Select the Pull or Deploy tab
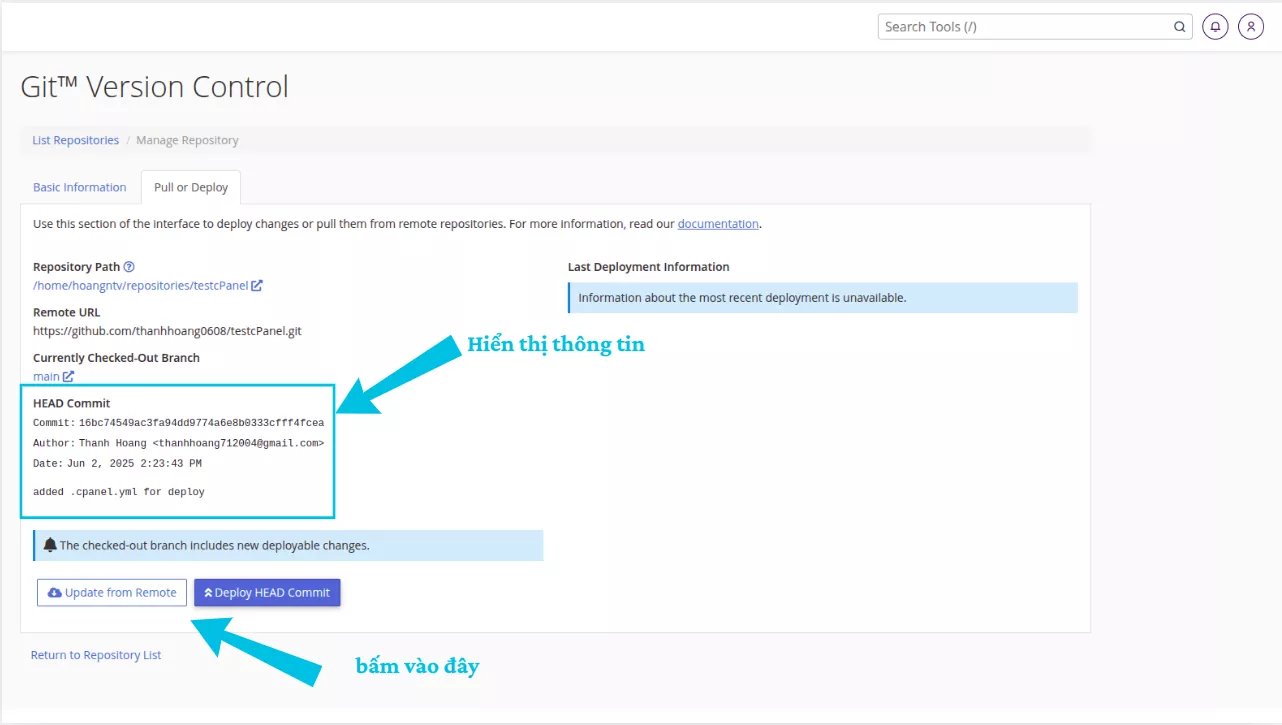This screenshot has width=1282, height=725. [190, 187]
